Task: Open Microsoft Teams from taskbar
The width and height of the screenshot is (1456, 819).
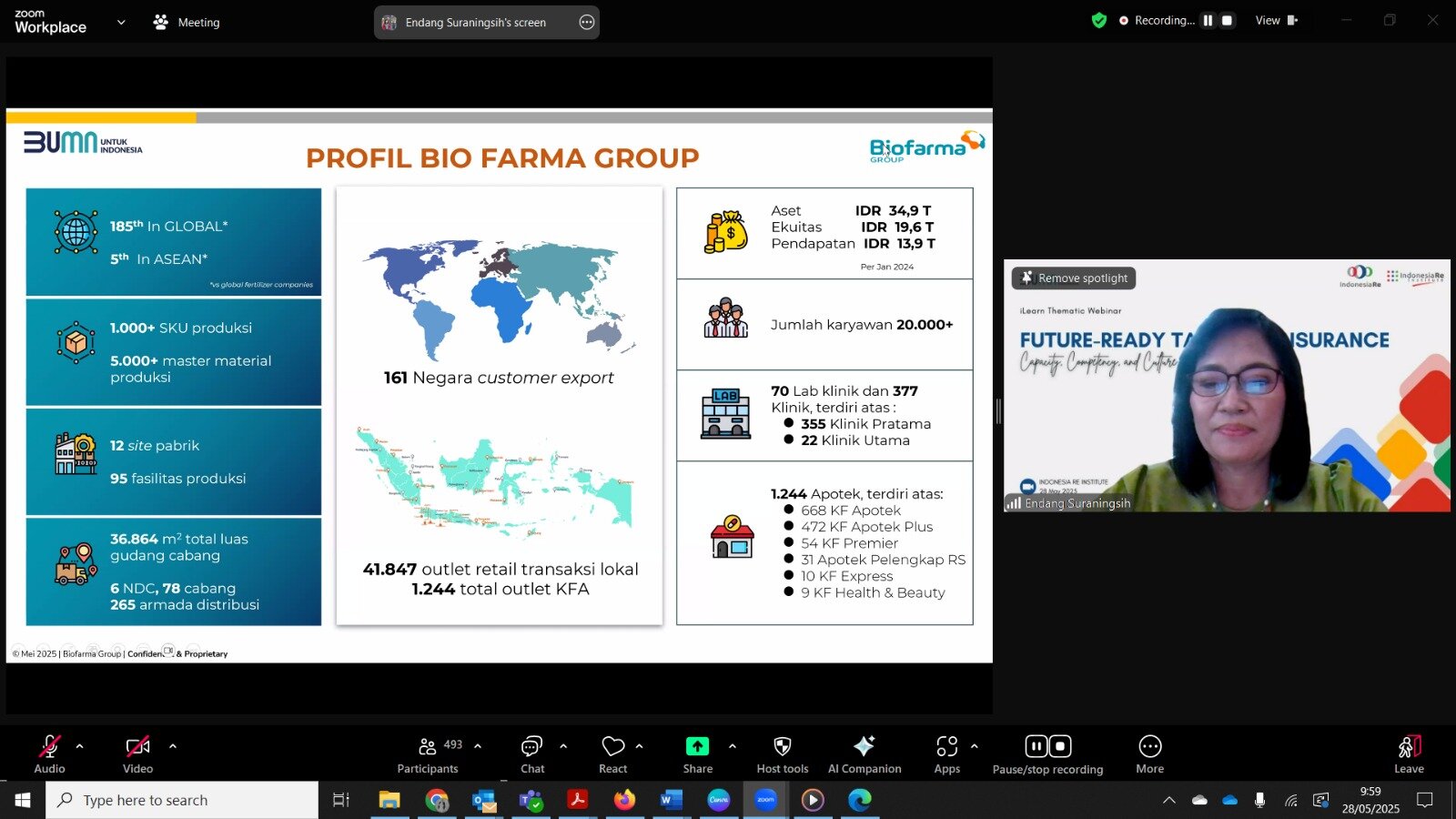Action: pyautogui.click(x=531, y=800)
